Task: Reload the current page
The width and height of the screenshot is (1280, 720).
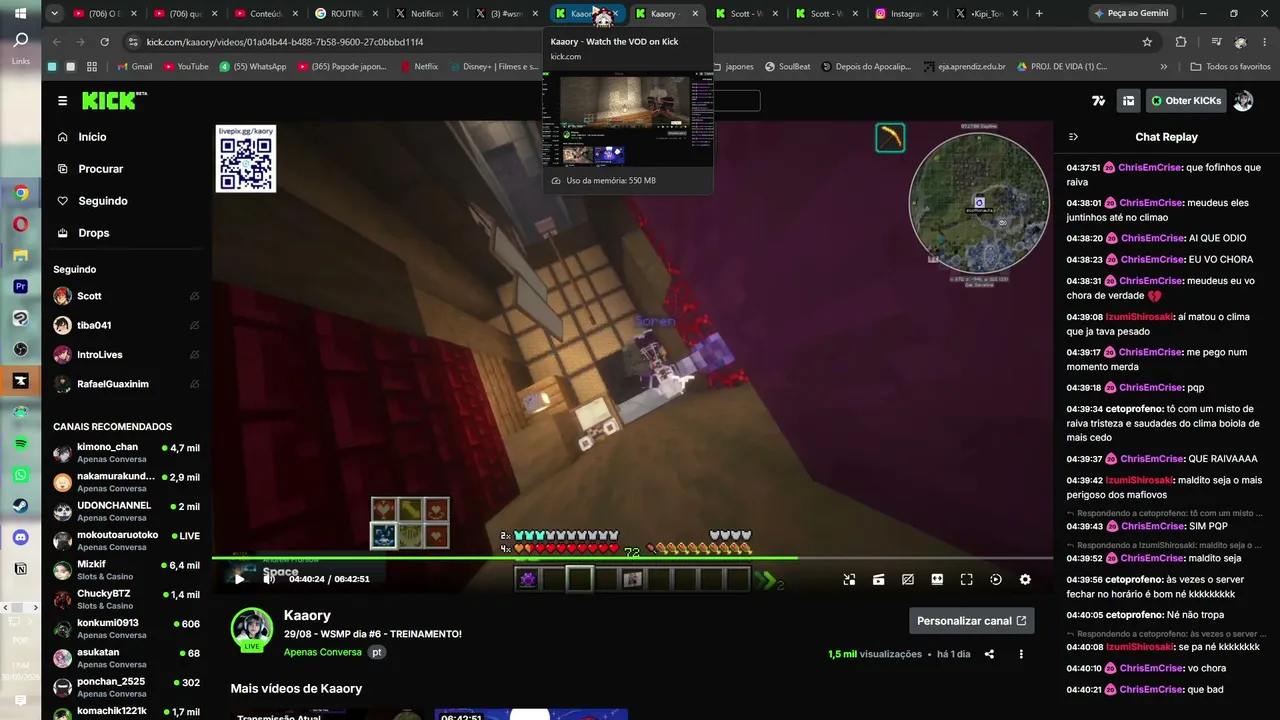Action: click(104, 42)
